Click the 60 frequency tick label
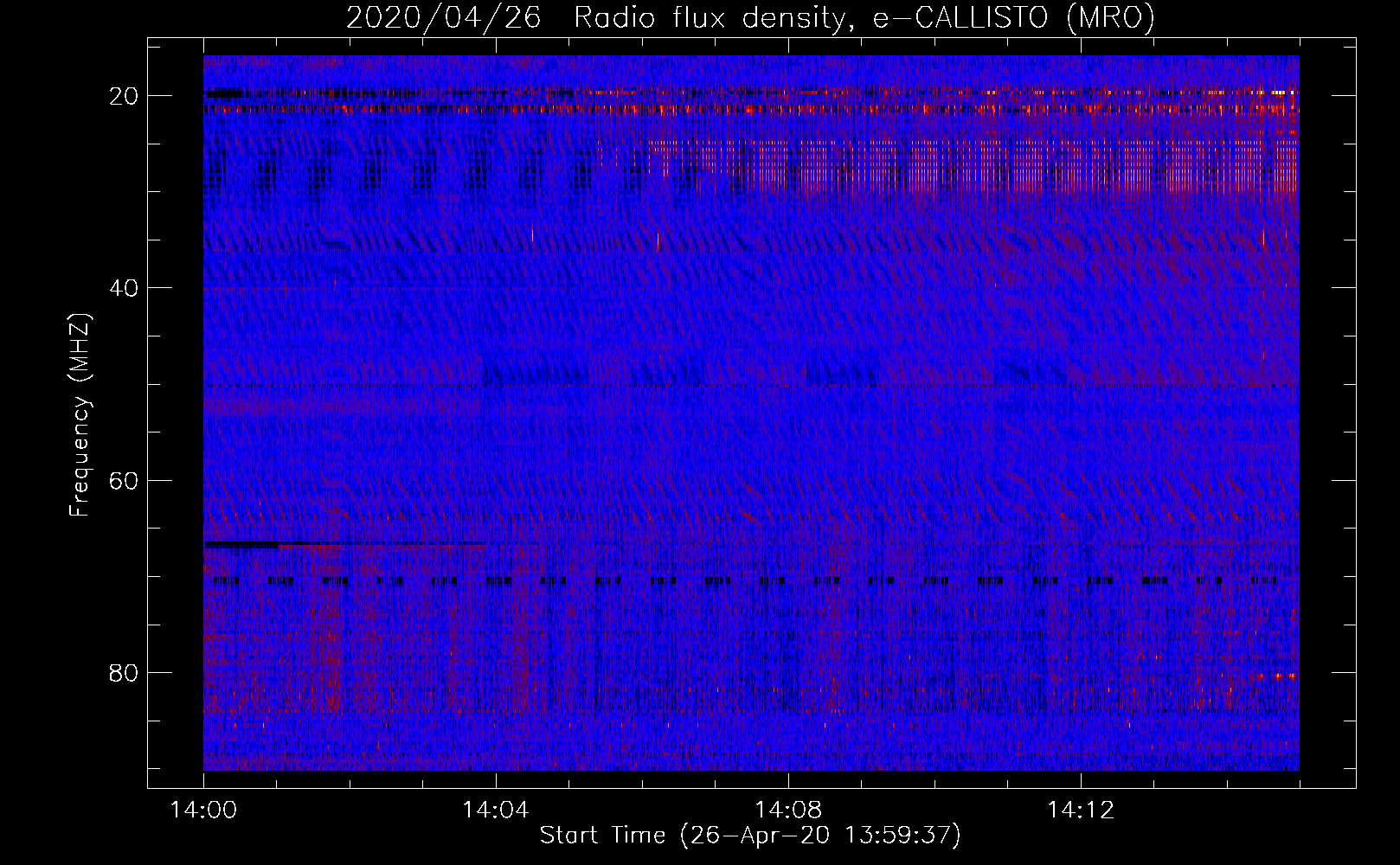This screenshot has width=1400, height=865. [x=124, y=480]
